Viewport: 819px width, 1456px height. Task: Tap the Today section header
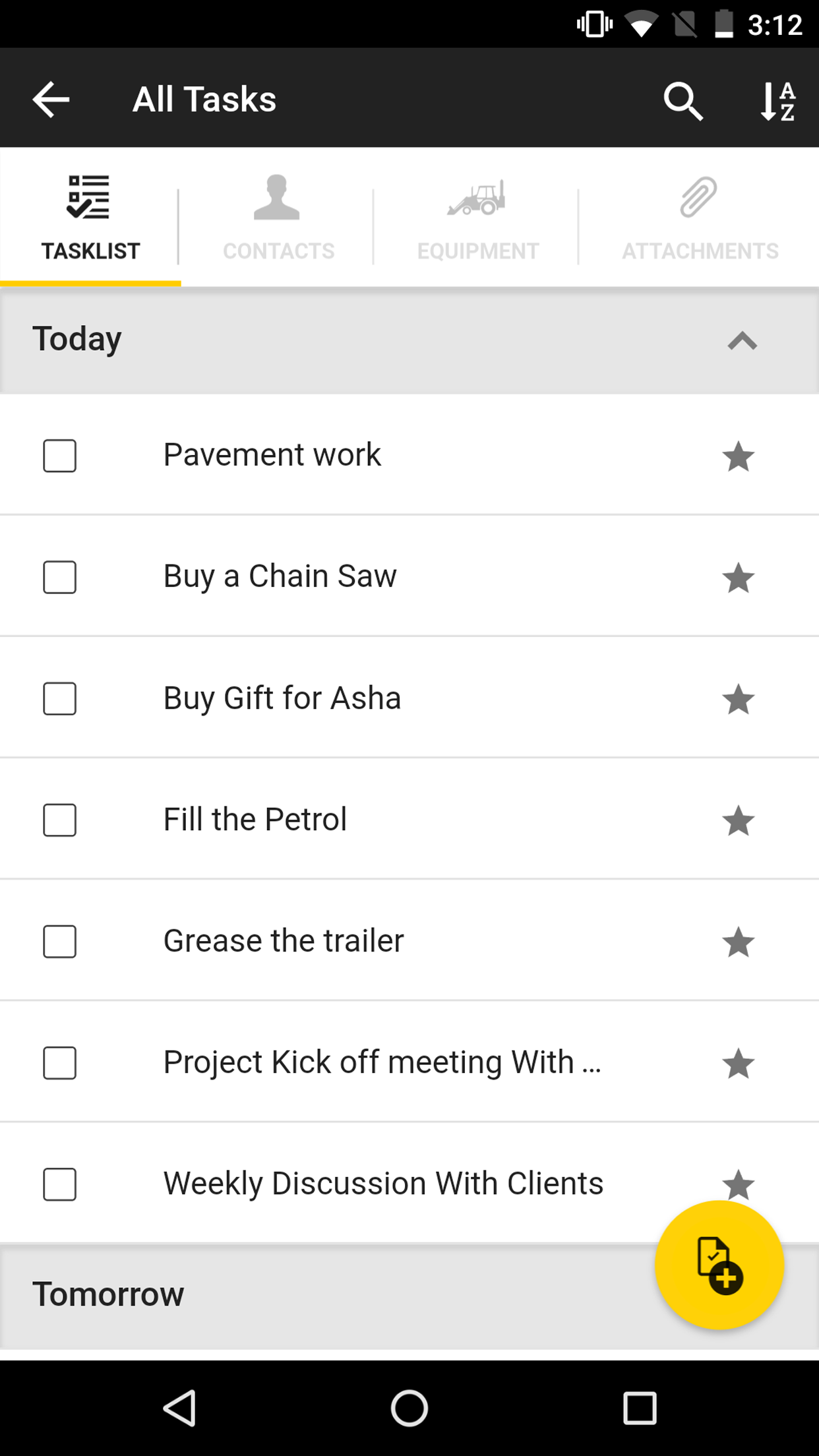point(409,340)
